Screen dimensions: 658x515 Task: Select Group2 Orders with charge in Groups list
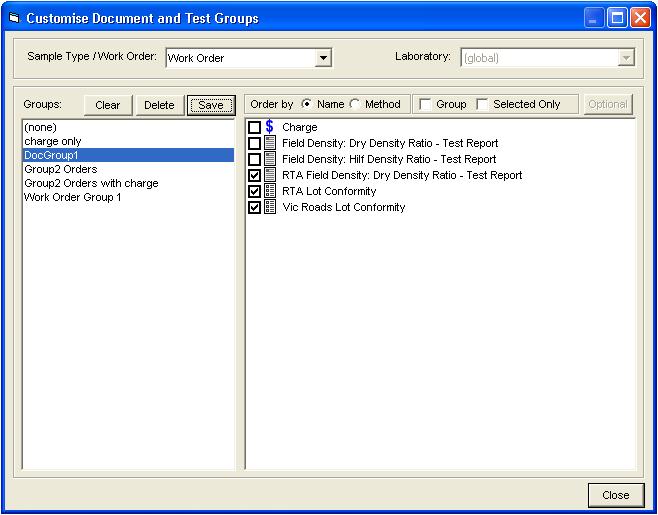[x=91, y=183]
